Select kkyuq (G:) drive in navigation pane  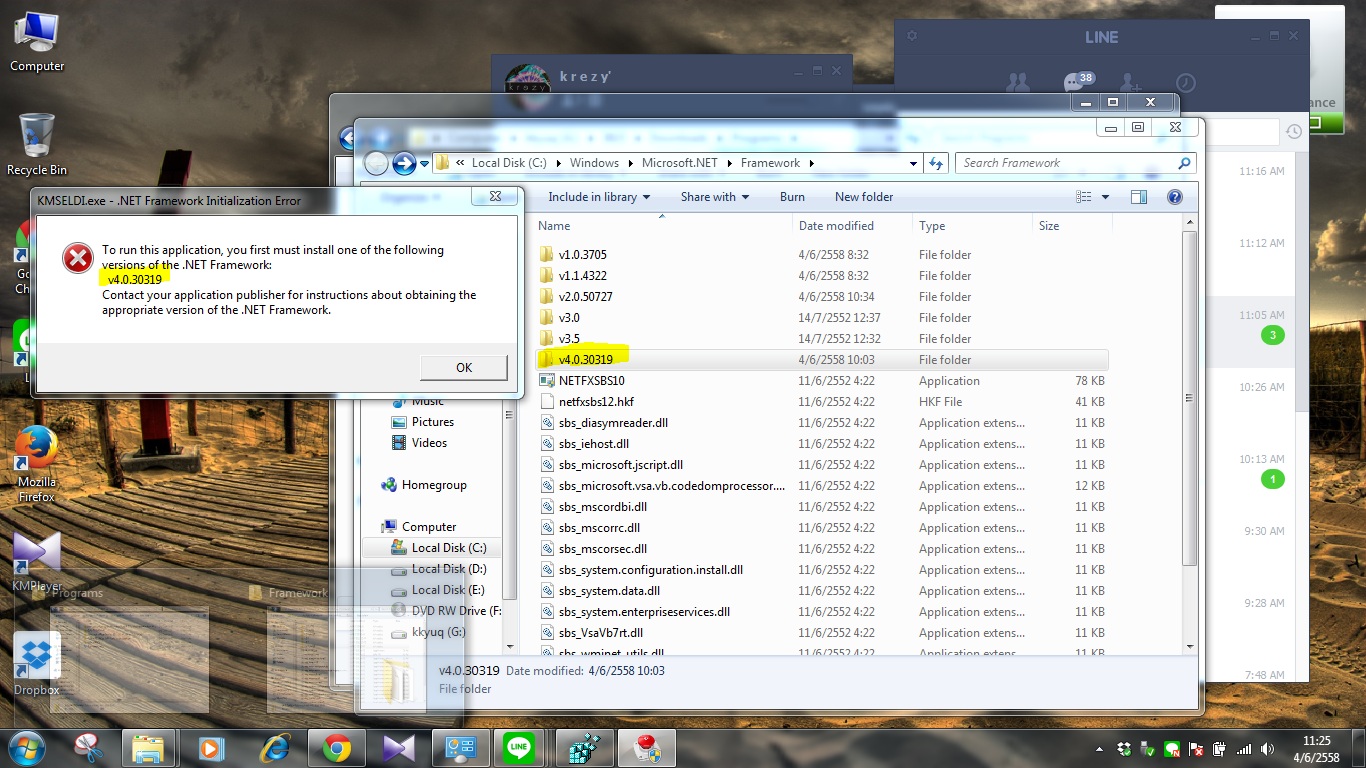pos(427,632)
